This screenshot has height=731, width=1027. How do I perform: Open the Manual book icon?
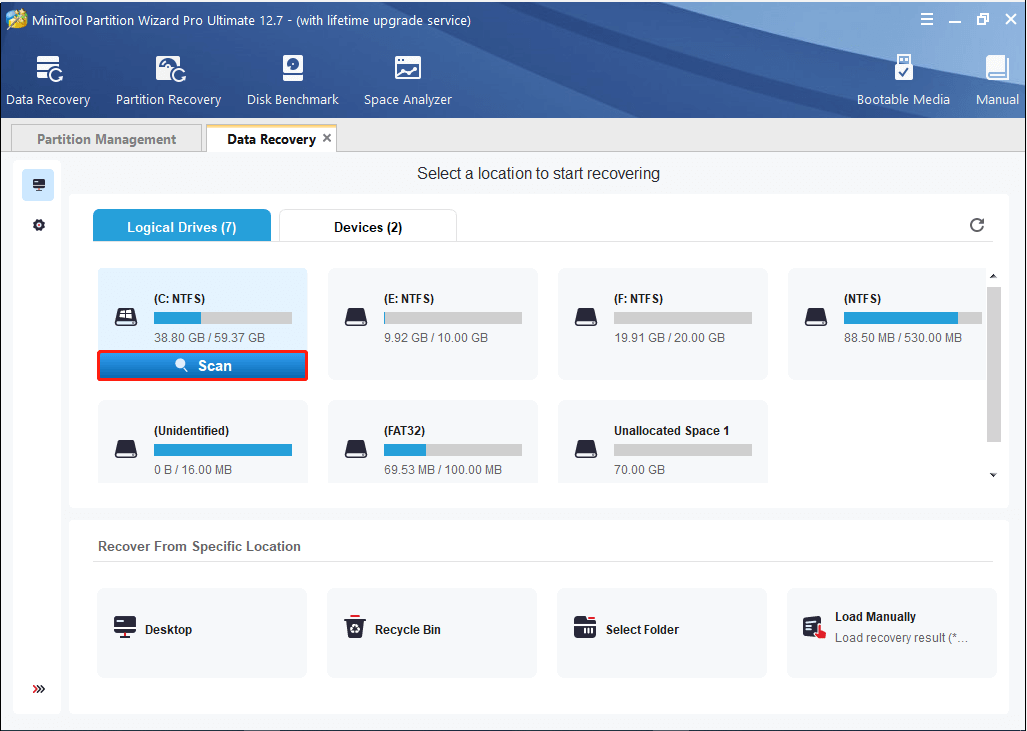(997, 68)
